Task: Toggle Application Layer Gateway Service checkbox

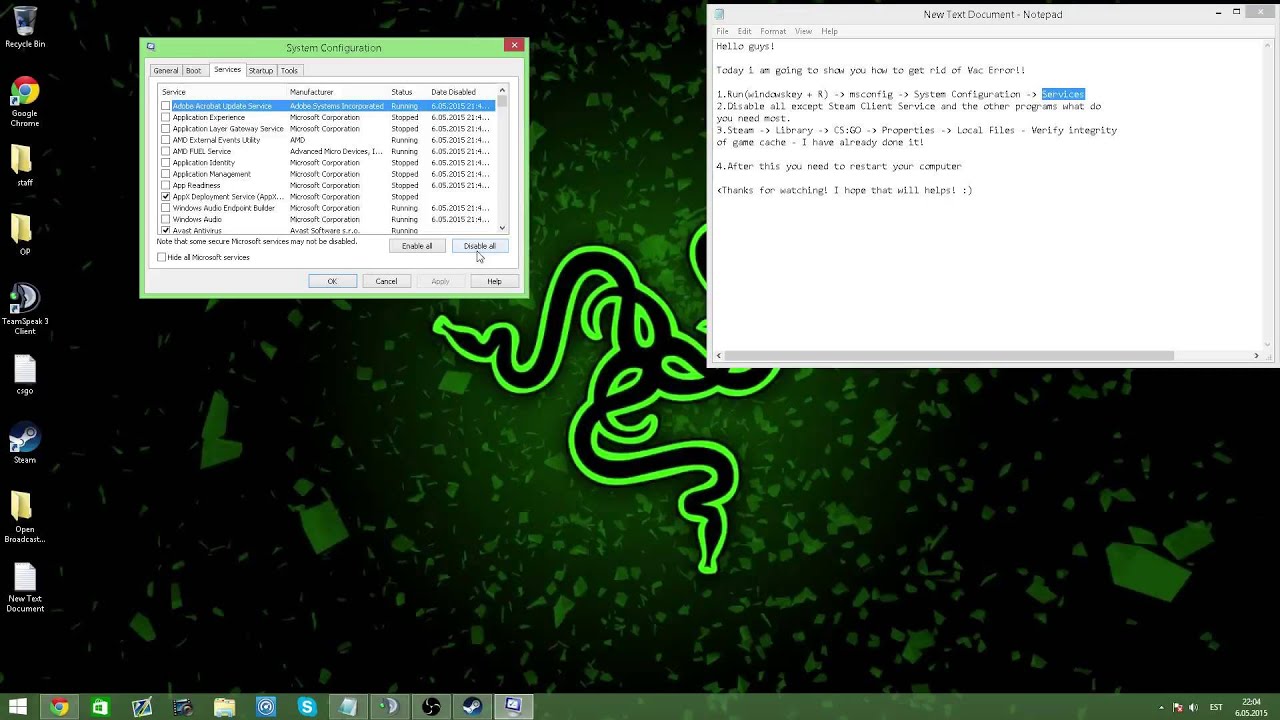Action: (165, 129)
